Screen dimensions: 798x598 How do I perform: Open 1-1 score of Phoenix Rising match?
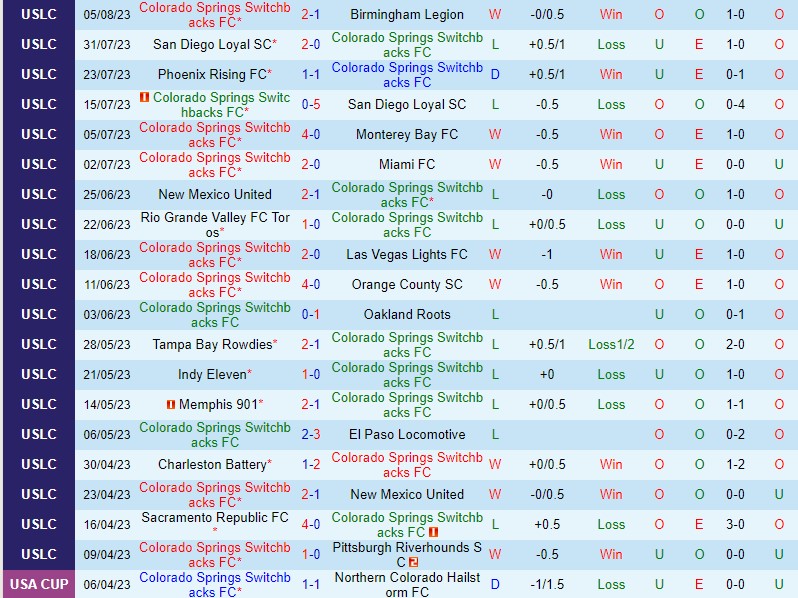(x=310, y=74)
